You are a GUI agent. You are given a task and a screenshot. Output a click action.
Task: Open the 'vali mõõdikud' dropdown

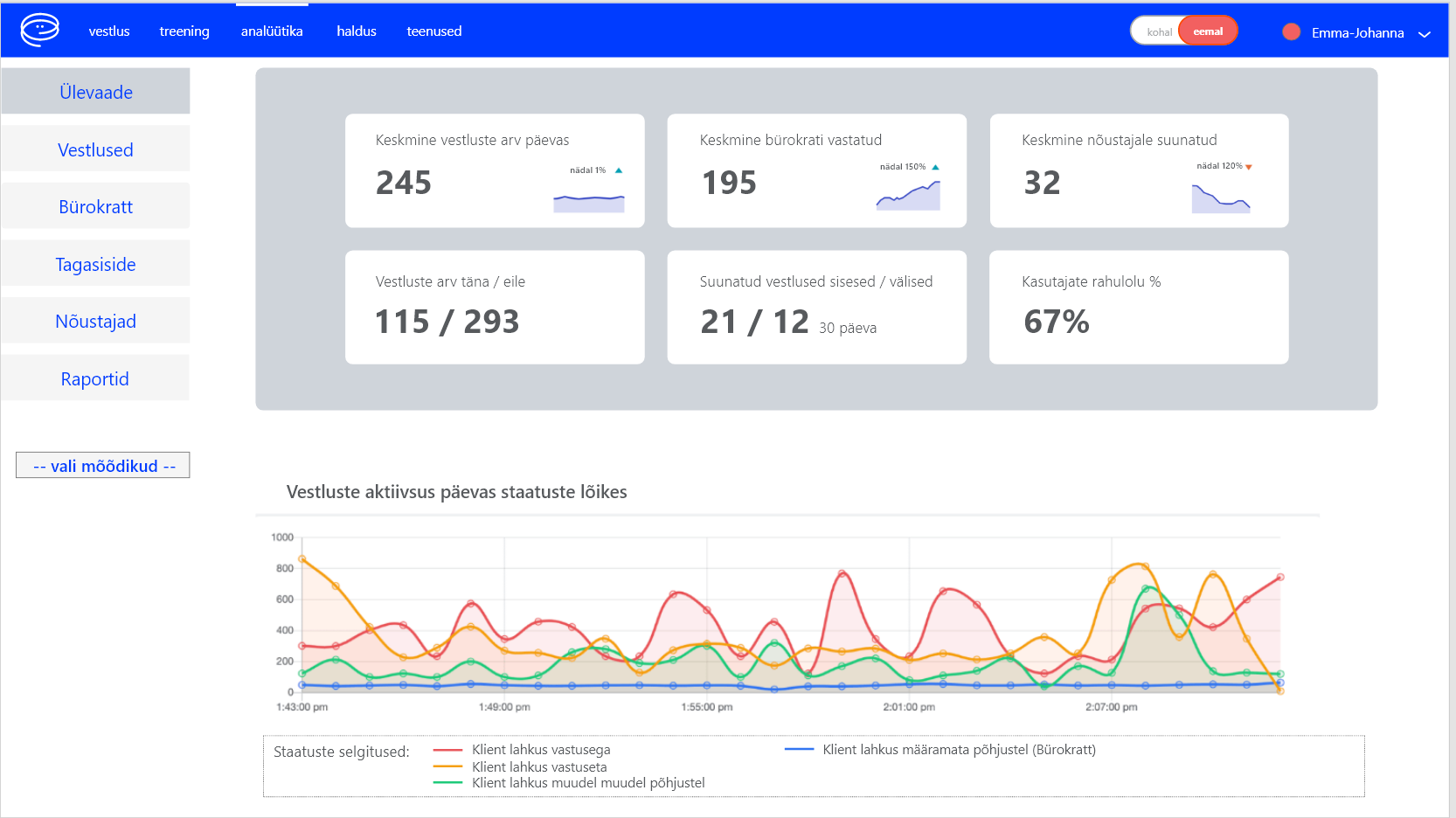pos(103,465)
